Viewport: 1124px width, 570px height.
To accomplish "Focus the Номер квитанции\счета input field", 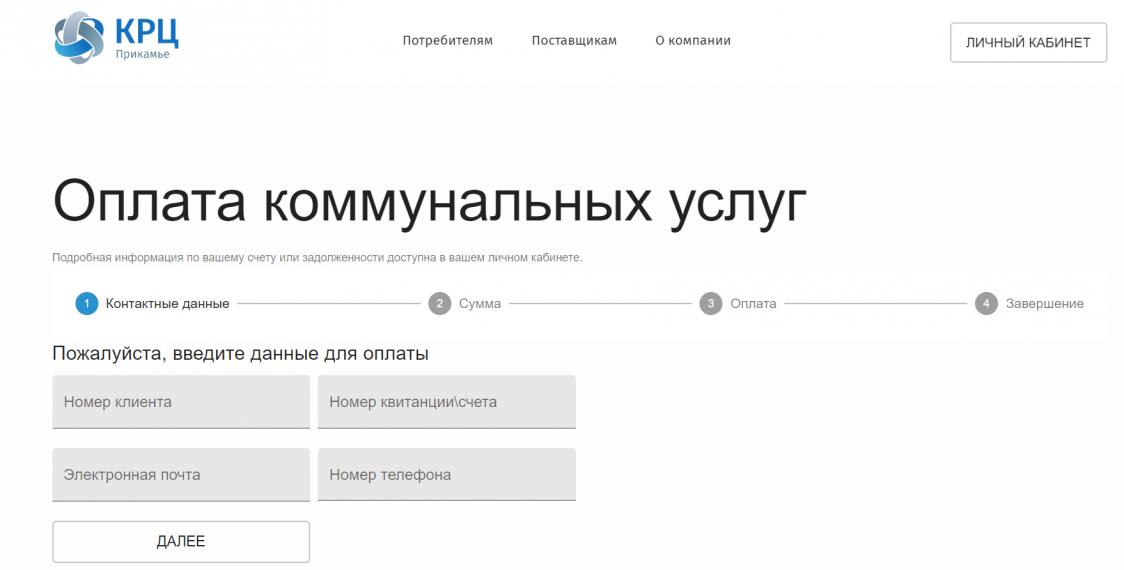I will coord(447,402).
